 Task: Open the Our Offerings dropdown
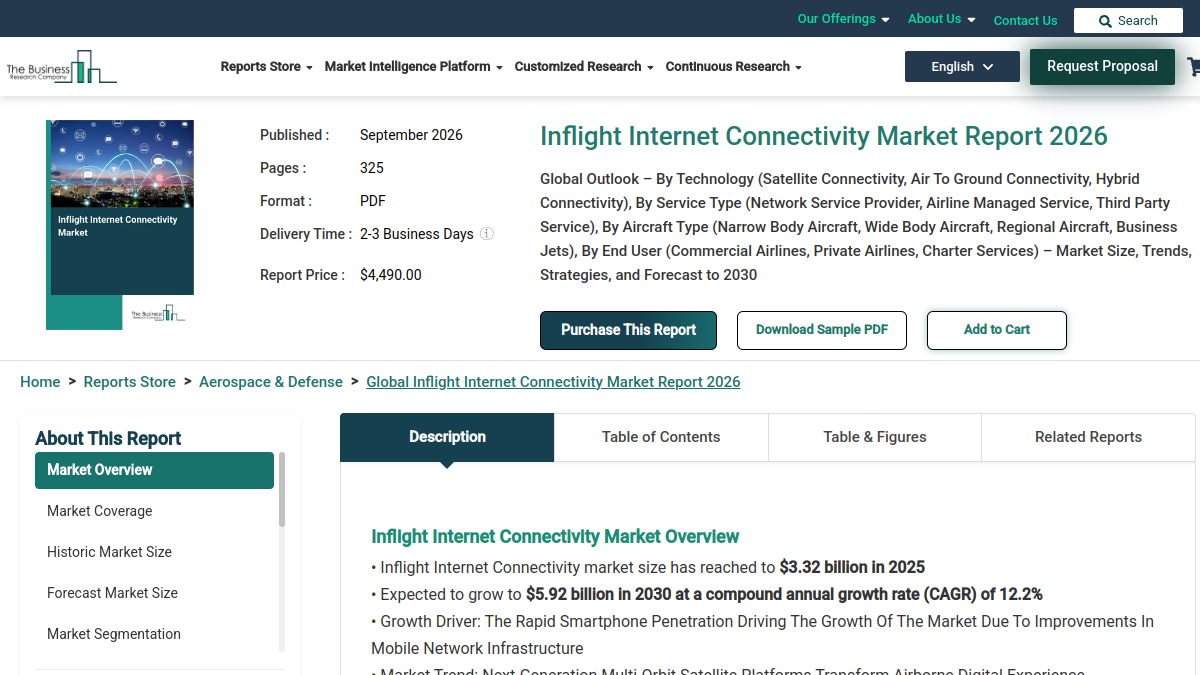[x=843, y=19]
